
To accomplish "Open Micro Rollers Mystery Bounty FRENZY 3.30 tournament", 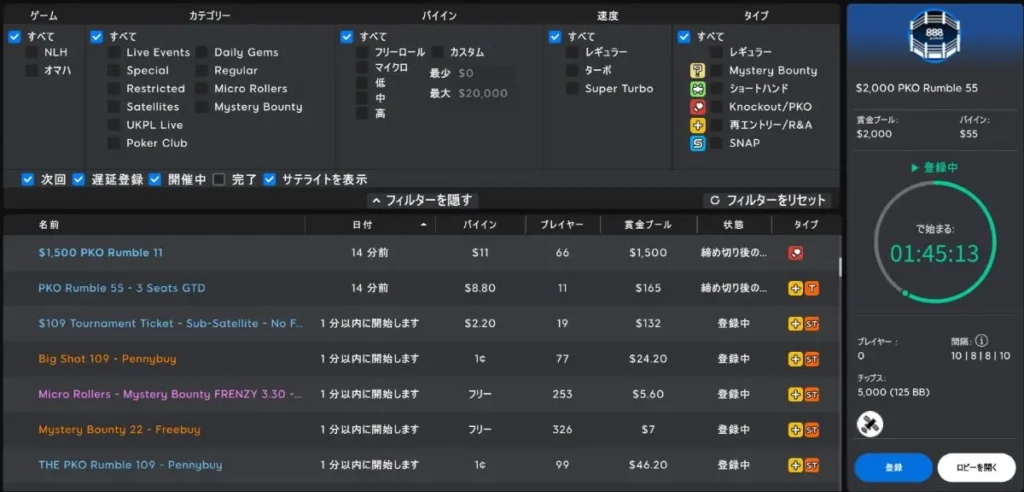I will pyautogui.click(x=170, y=395).
